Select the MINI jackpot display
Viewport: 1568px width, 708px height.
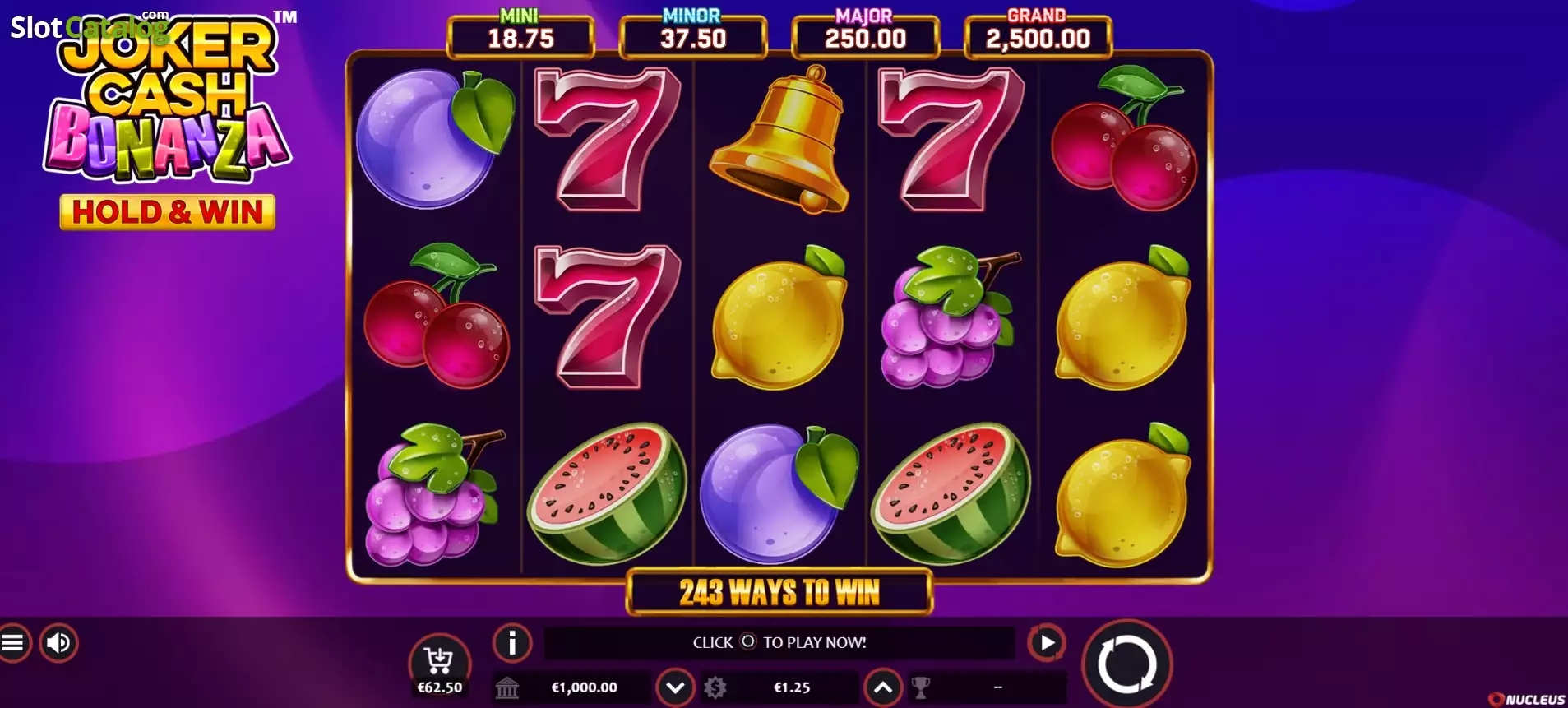[520, 35]
